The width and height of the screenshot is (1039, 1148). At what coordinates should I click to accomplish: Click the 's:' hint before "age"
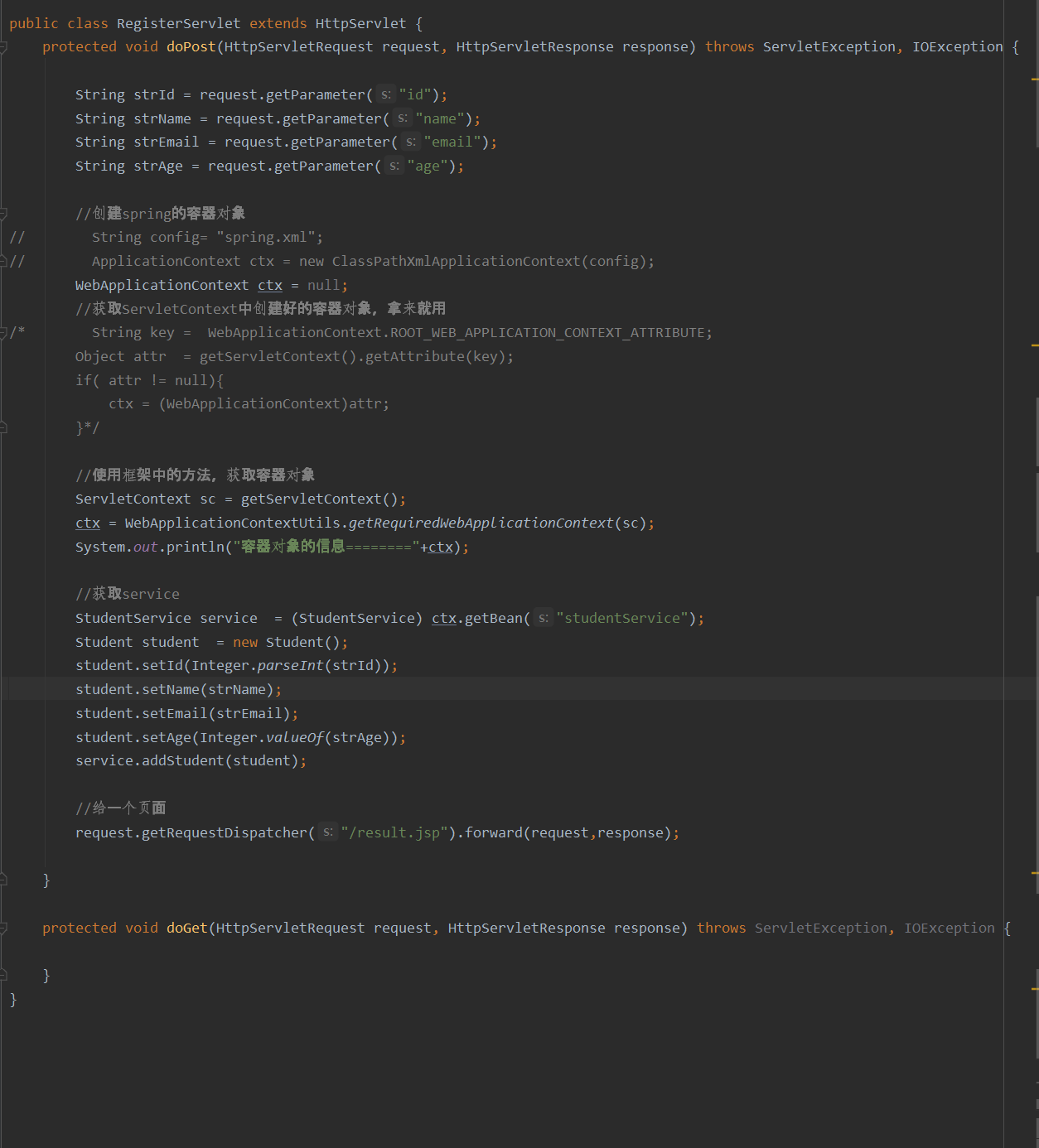[394, 166]
